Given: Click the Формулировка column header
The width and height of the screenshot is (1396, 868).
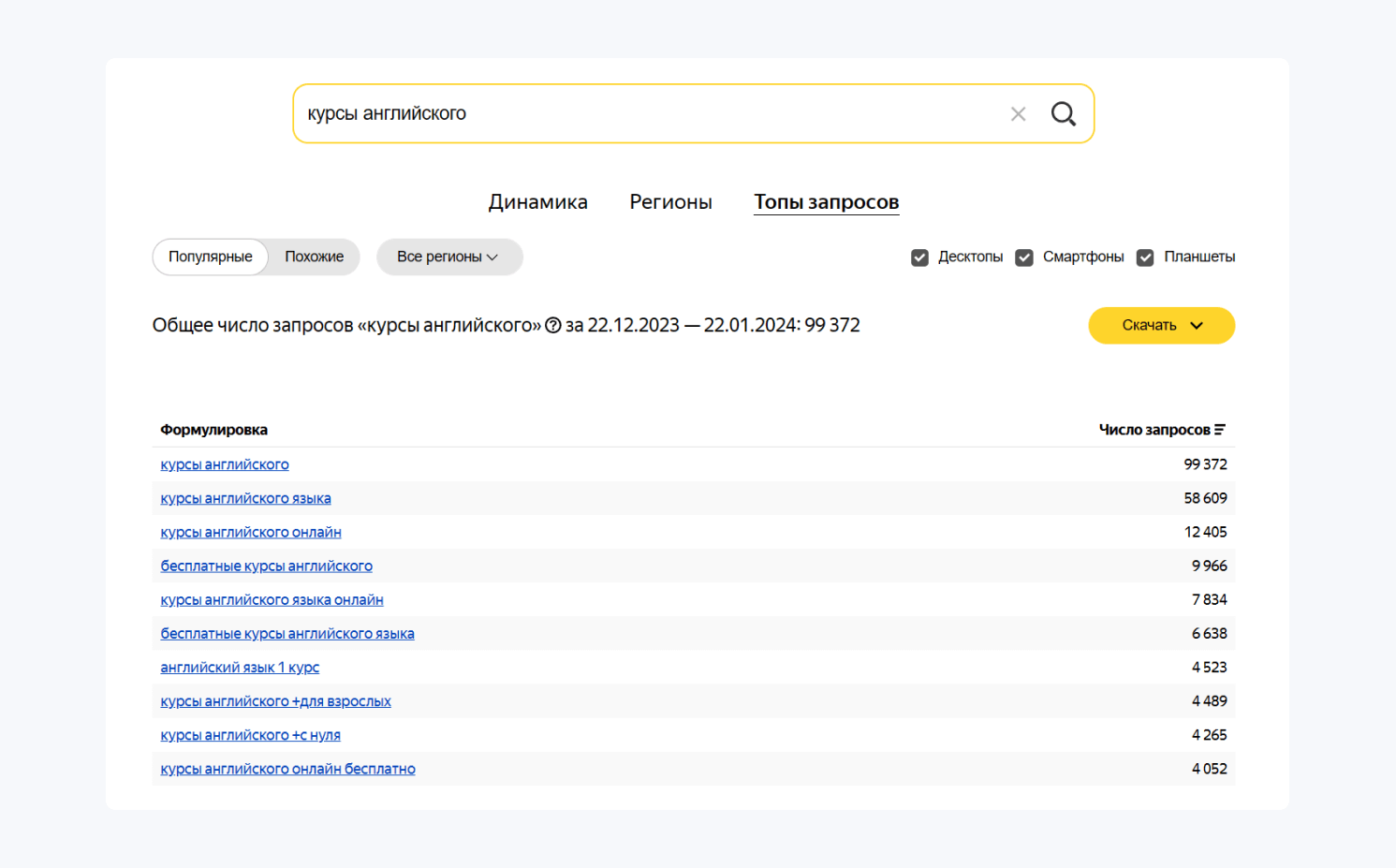Looking at the screenshot, I should pos(213,430).
